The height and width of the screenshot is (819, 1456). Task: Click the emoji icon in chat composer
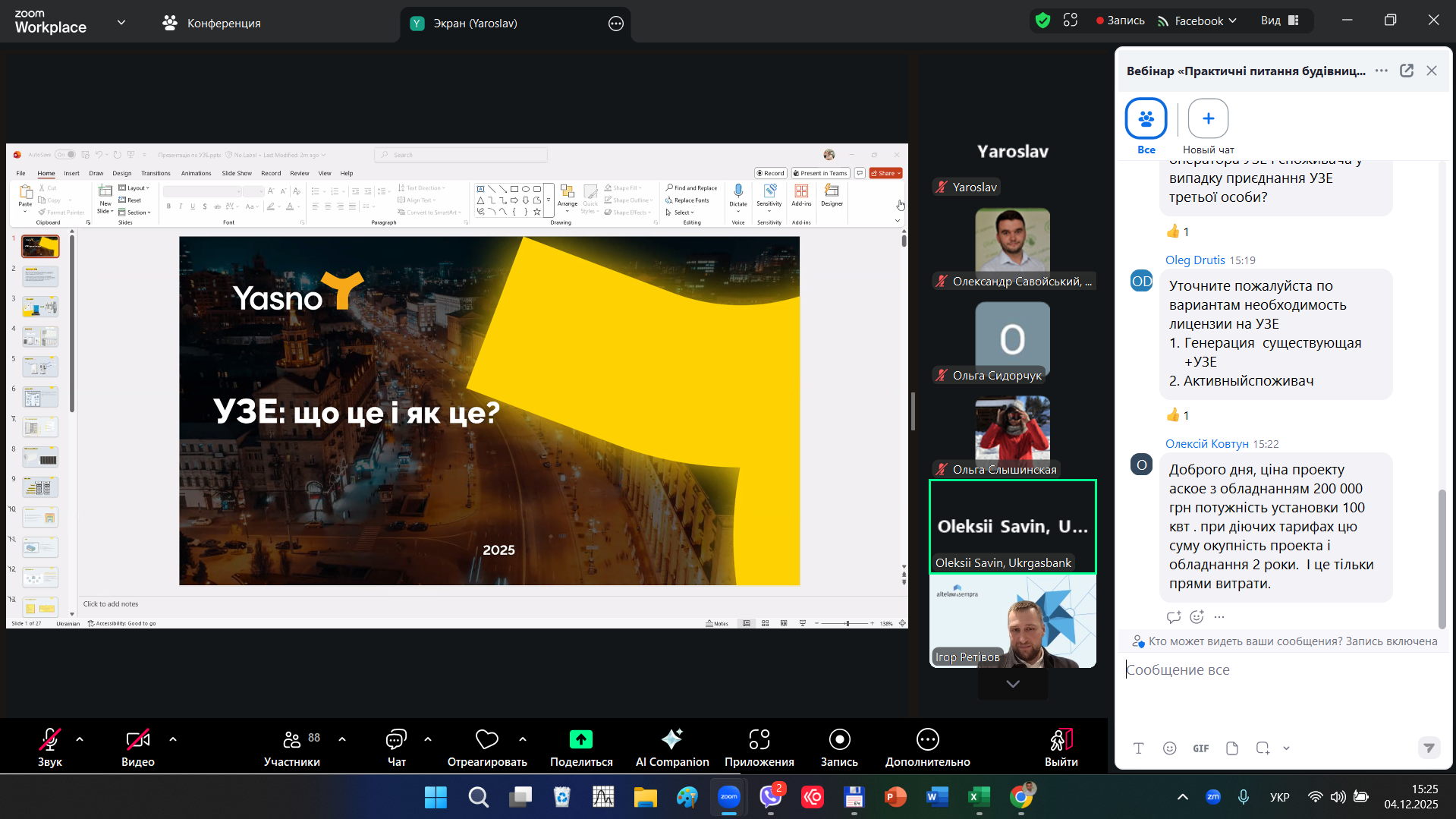click(x=1169, y=748)
